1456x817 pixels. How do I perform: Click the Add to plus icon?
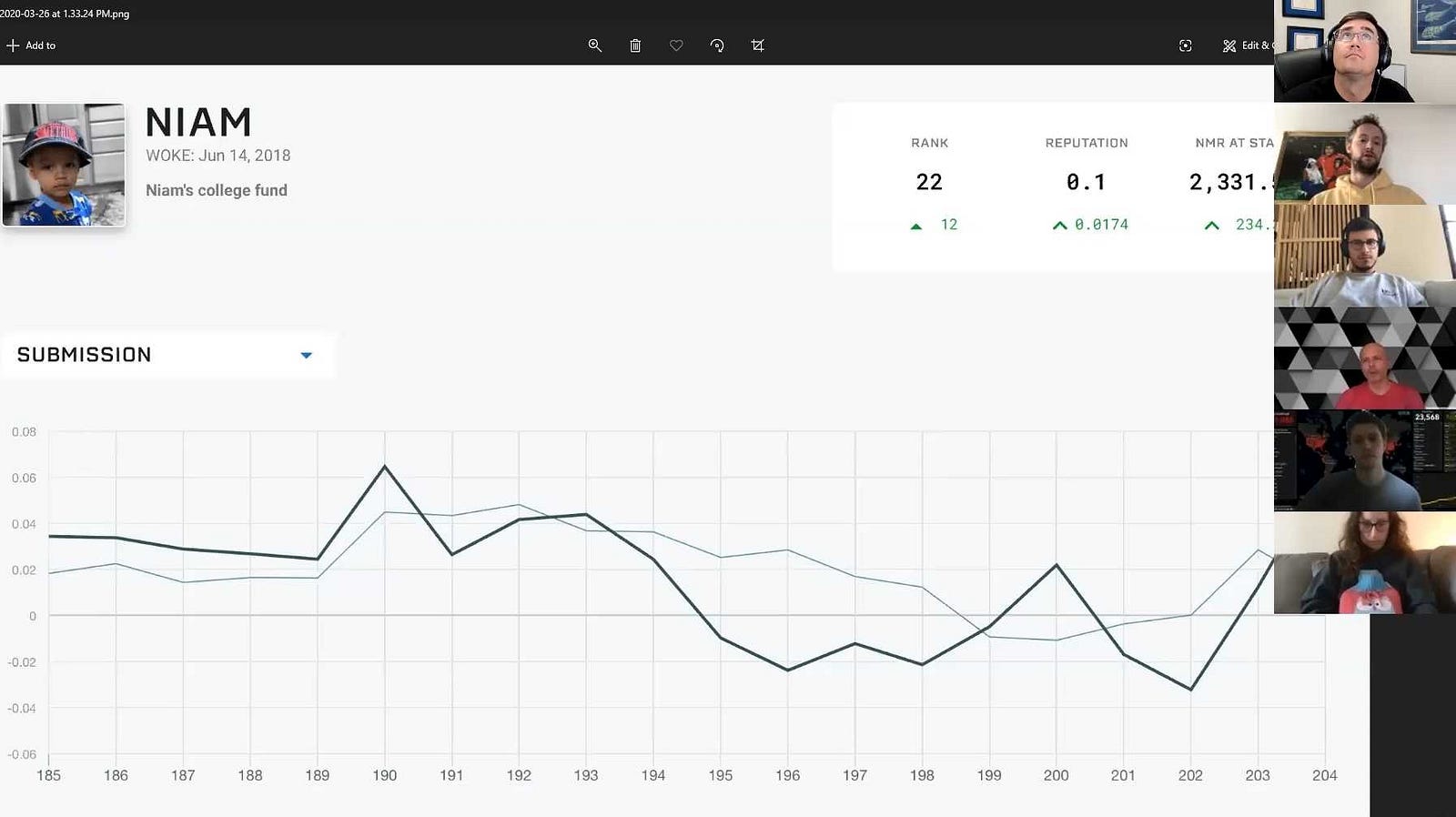[x=13, y=45]
